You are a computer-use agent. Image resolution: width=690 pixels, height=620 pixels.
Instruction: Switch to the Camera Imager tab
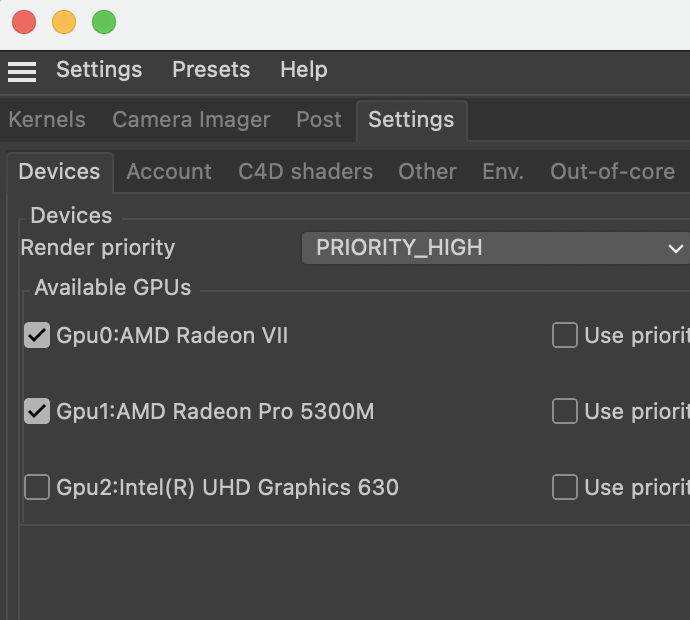coord(191,120)
